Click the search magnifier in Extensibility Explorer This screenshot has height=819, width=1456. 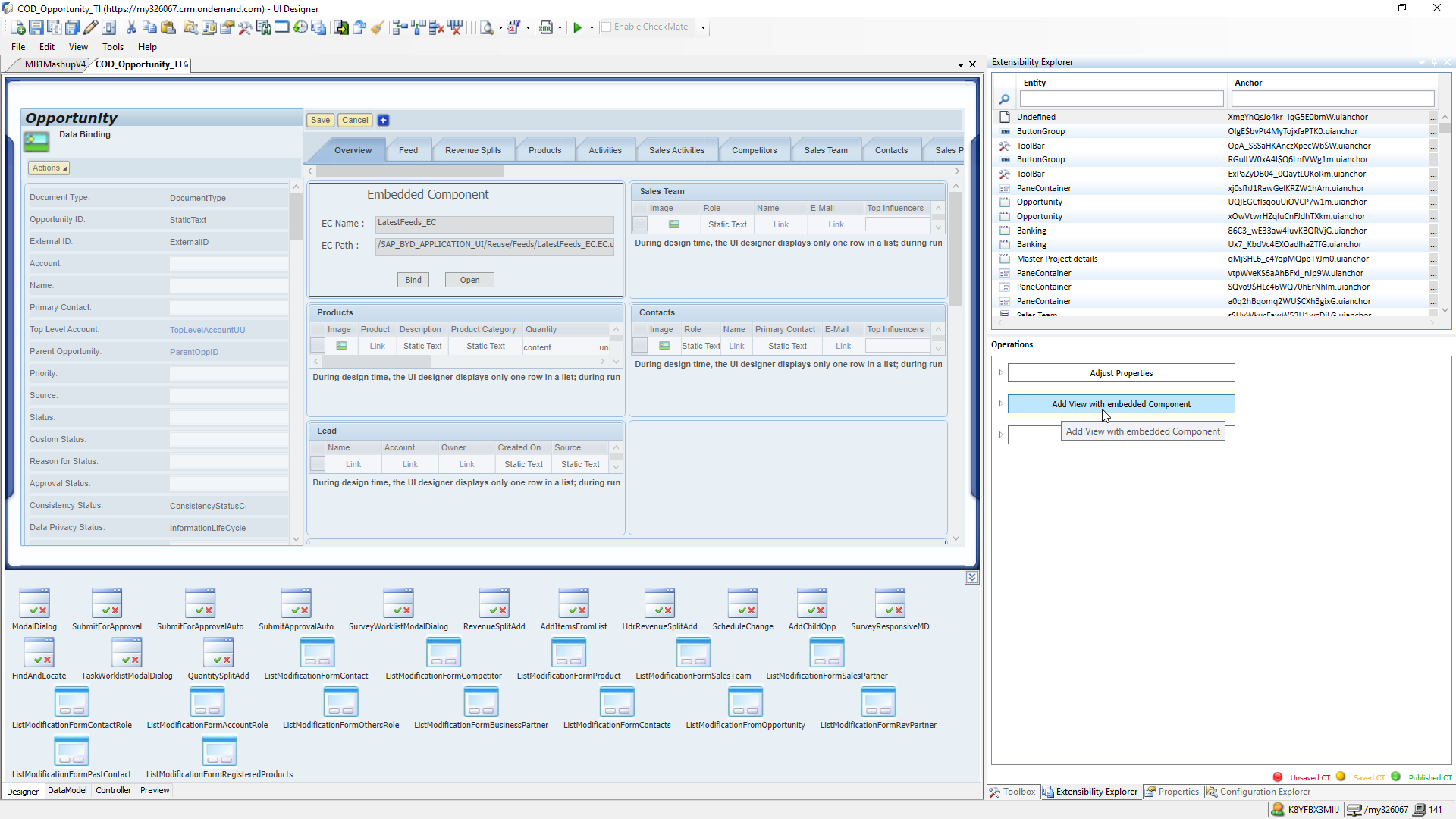(1004, 99)
